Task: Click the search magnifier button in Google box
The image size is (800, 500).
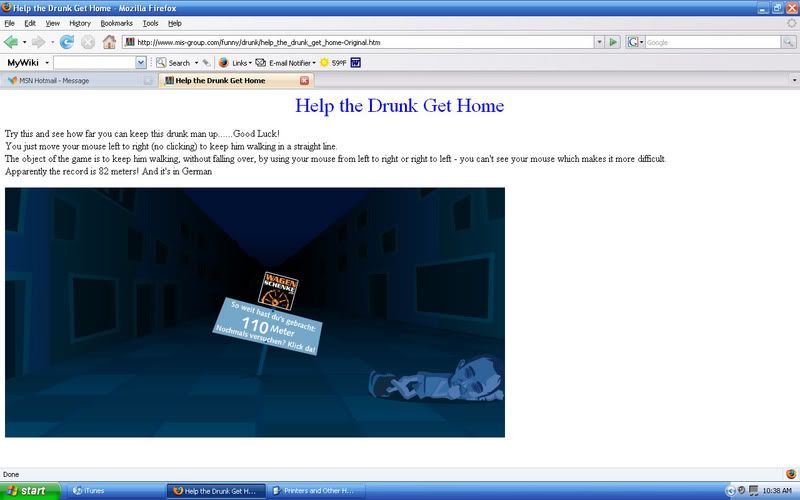Action: [790, 42]
